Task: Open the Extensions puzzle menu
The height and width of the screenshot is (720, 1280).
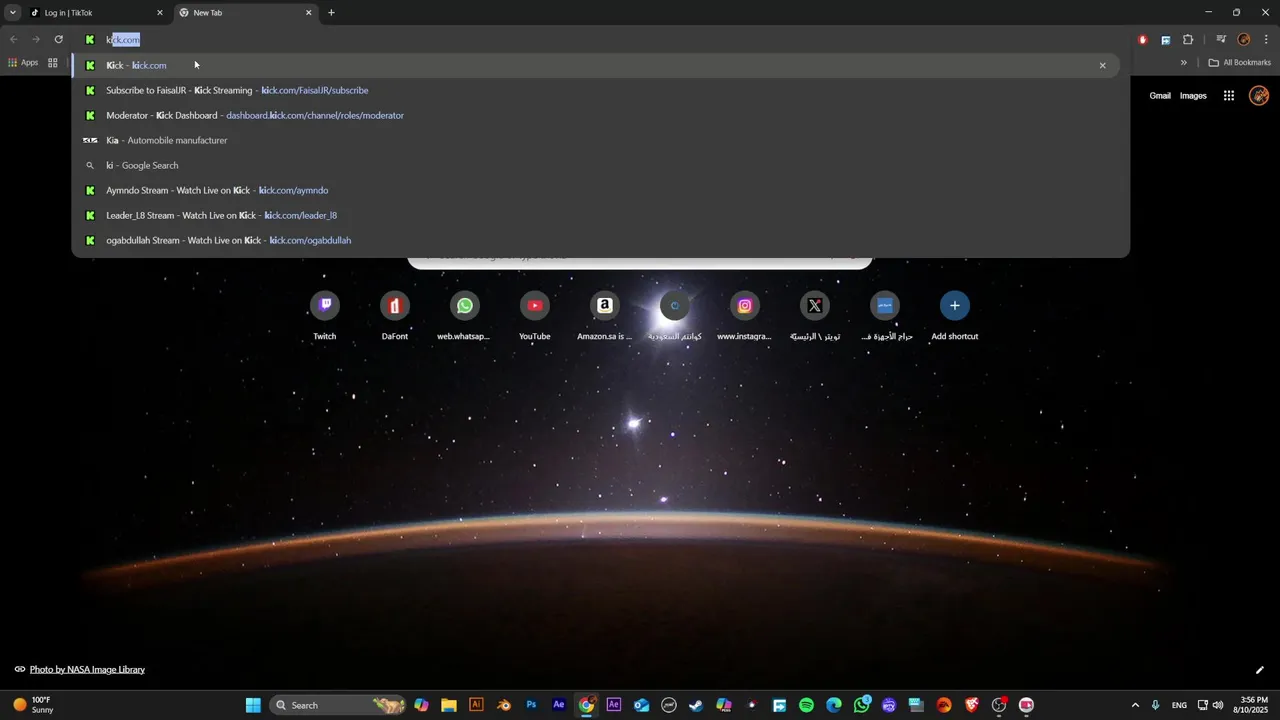Action: pyautogui.click(x=1188, y=40)
